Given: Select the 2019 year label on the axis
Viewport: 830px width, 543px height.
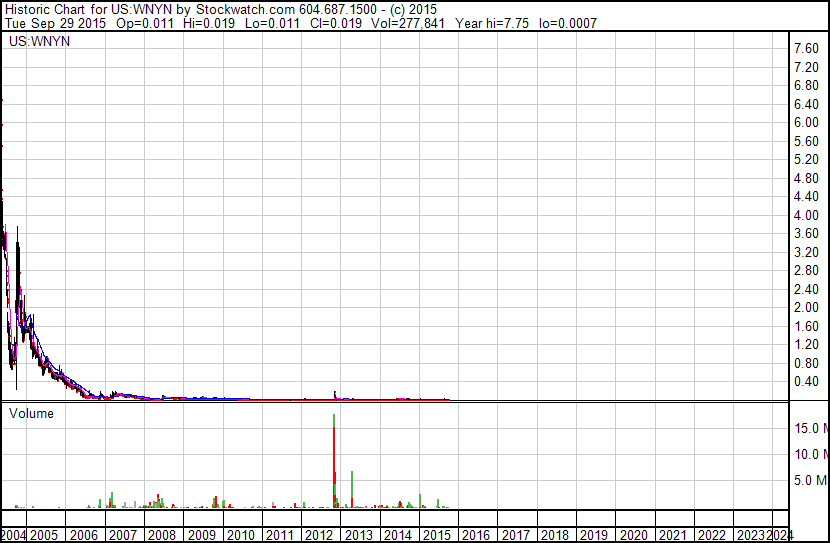Looking at the screenshot, I should point(594,535).
